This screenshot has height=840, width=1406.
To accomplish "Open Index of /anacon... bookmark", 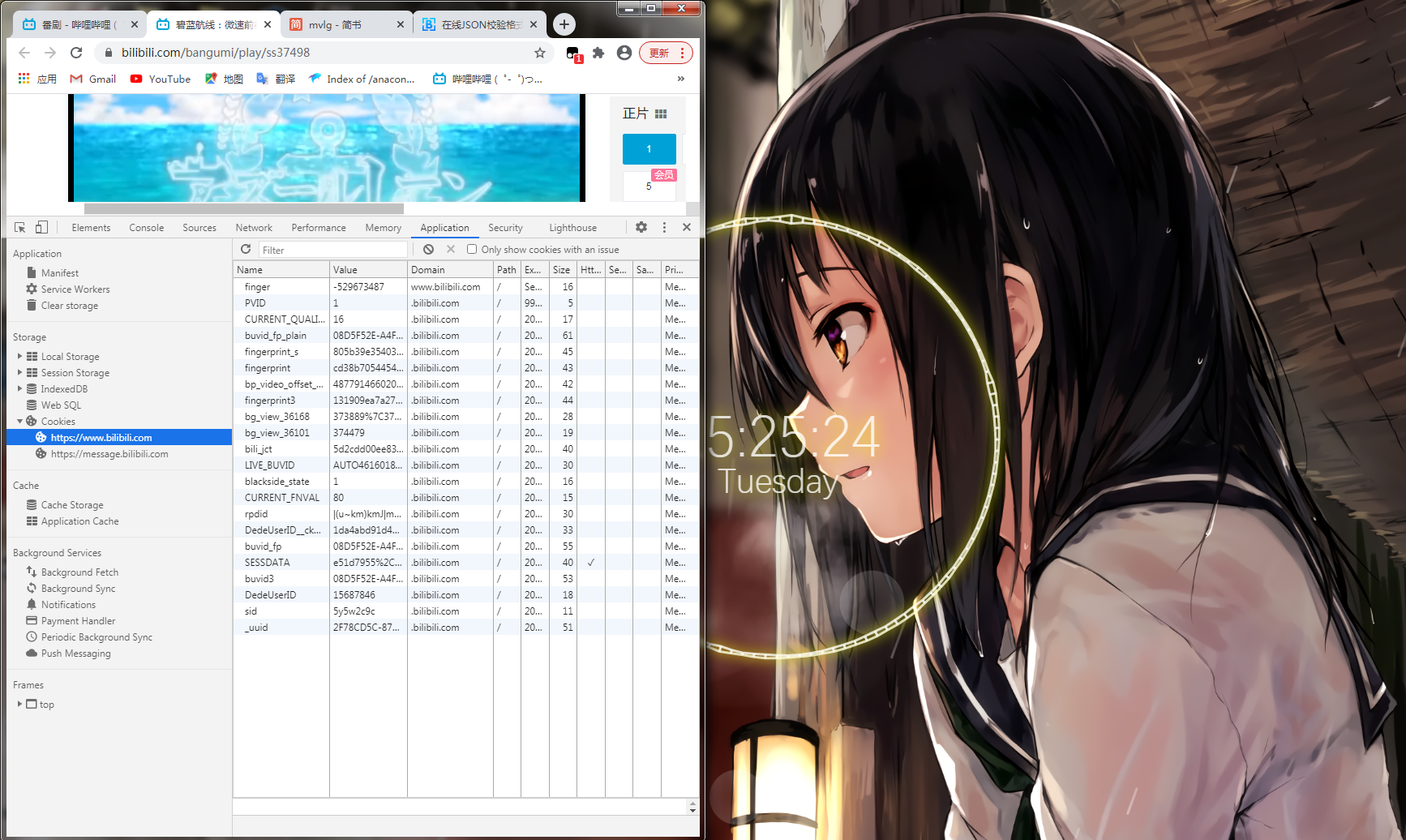I will pos(362,79).
